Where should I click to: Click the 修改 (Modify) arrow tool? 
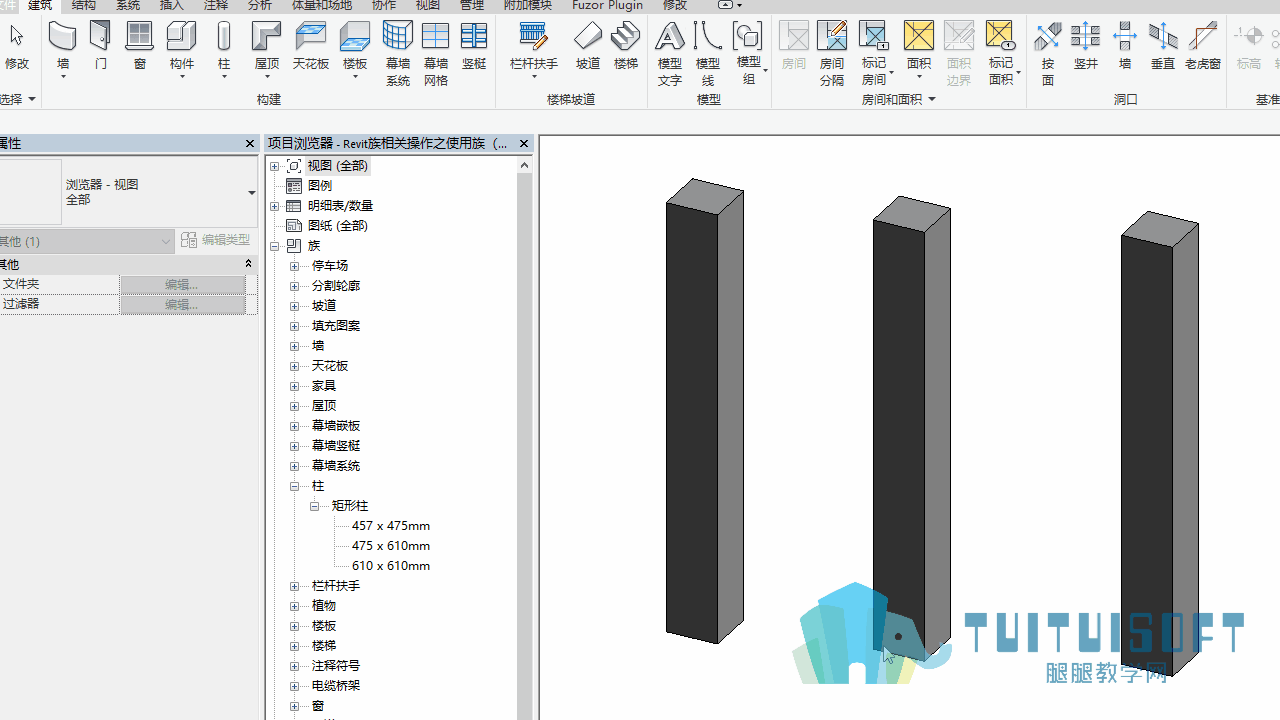pos(17,47)
